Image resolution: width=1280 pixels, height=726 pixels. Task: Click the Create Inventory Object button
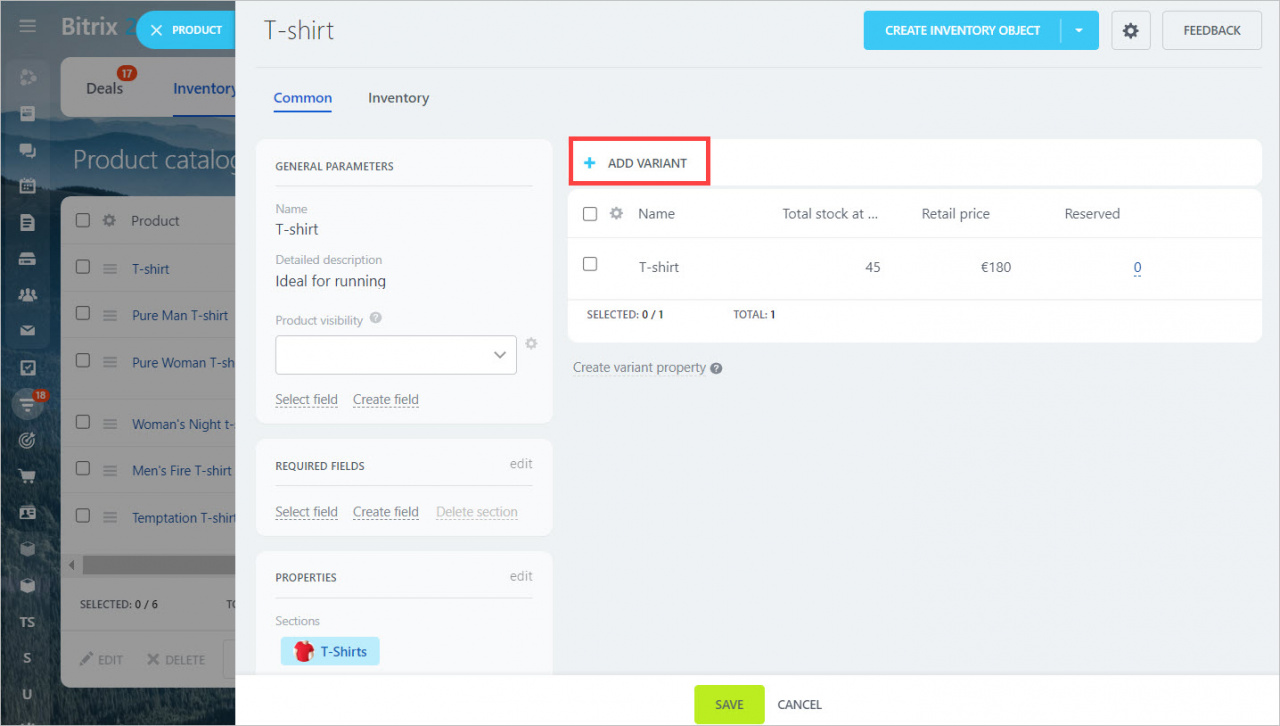pyautogui.click(x=962, y=31)
